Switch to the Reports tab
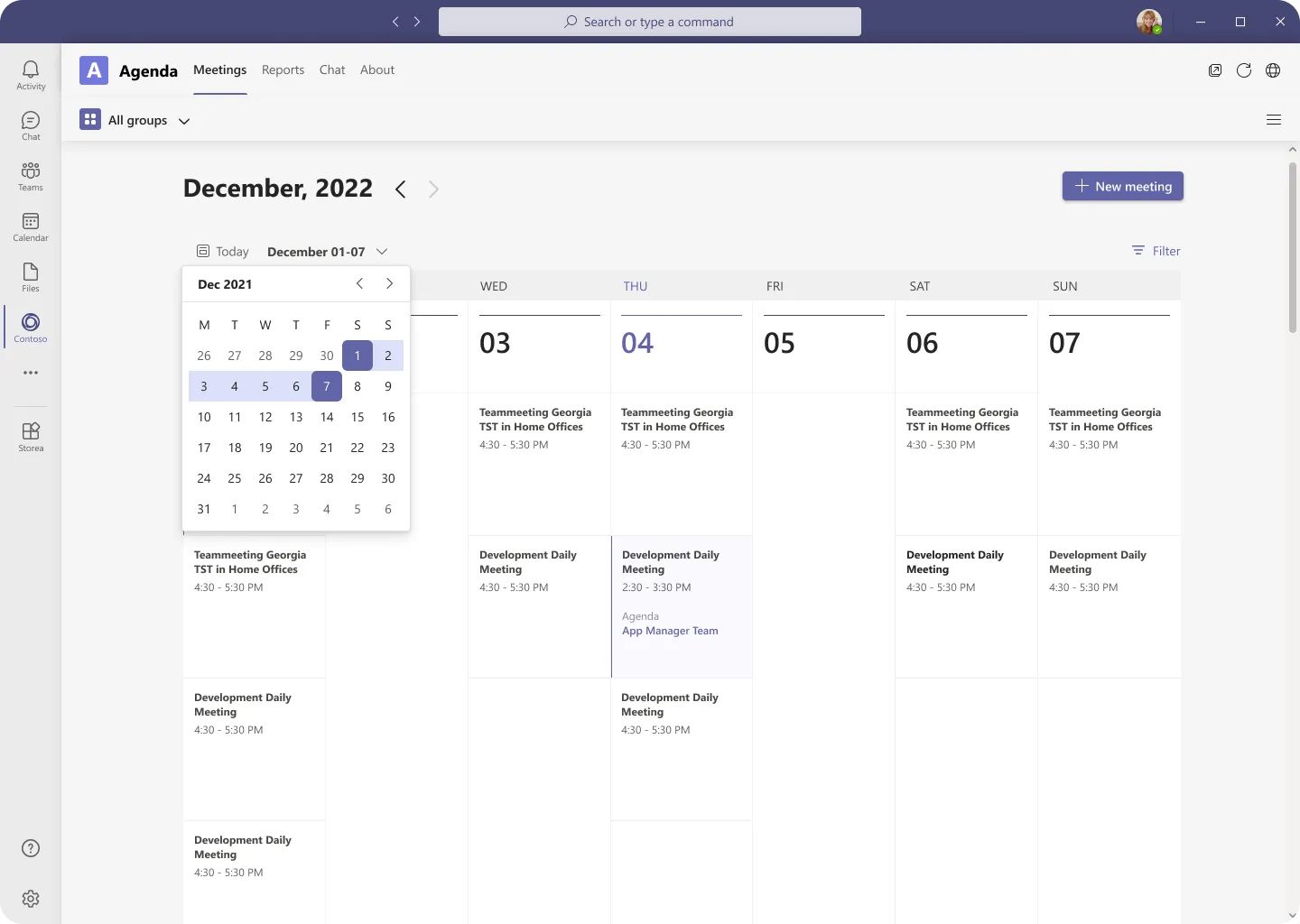This screenshot has width=1300, height=924. 283,69
